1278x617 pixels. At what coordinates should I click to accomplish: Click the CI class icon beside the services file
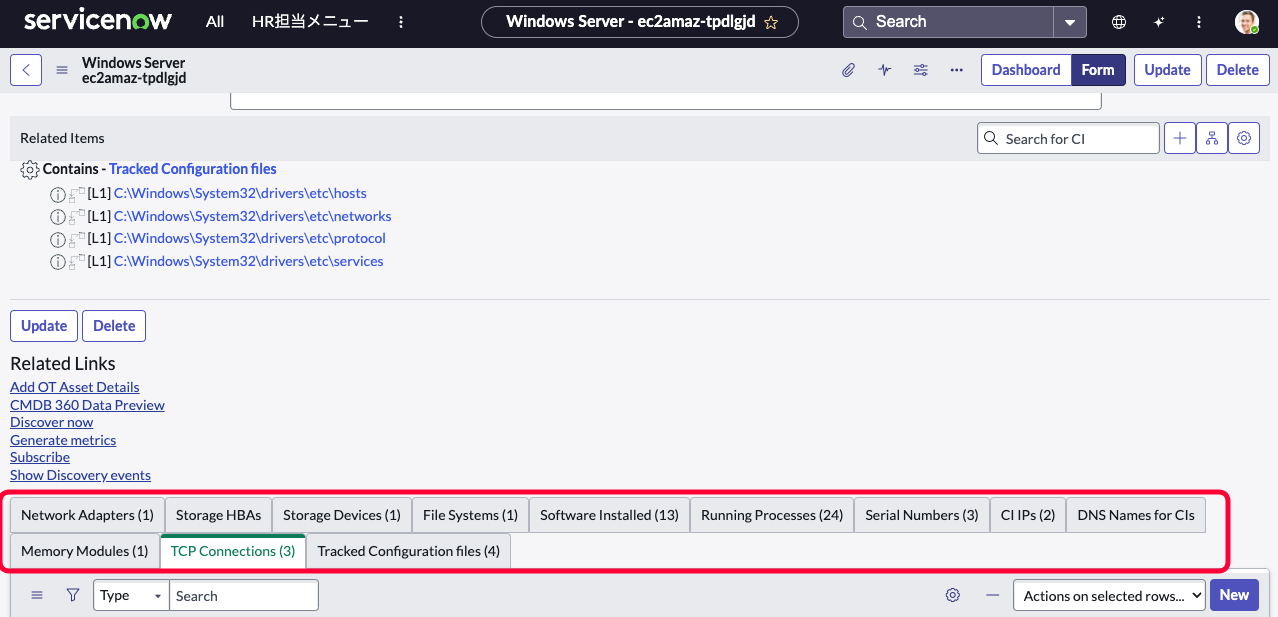77,261
